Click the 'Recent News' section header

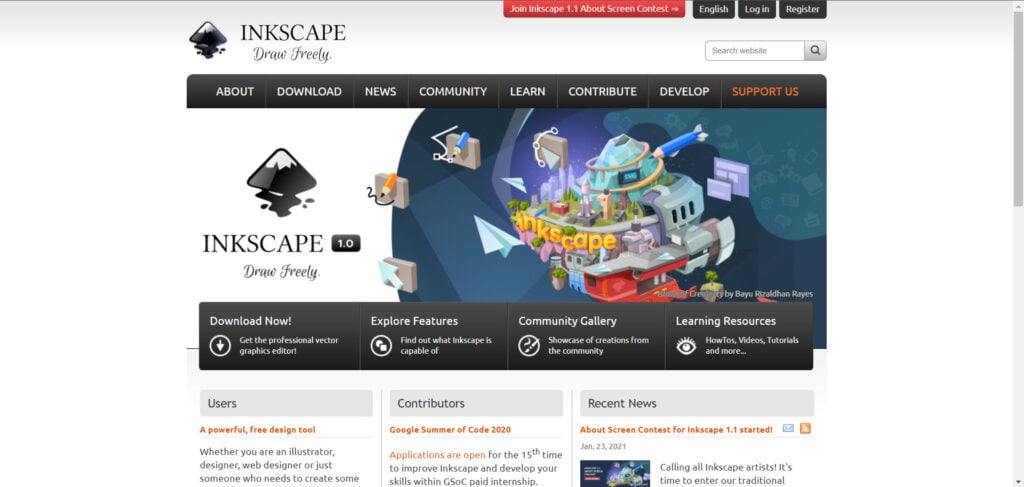[x=697, y=403]
